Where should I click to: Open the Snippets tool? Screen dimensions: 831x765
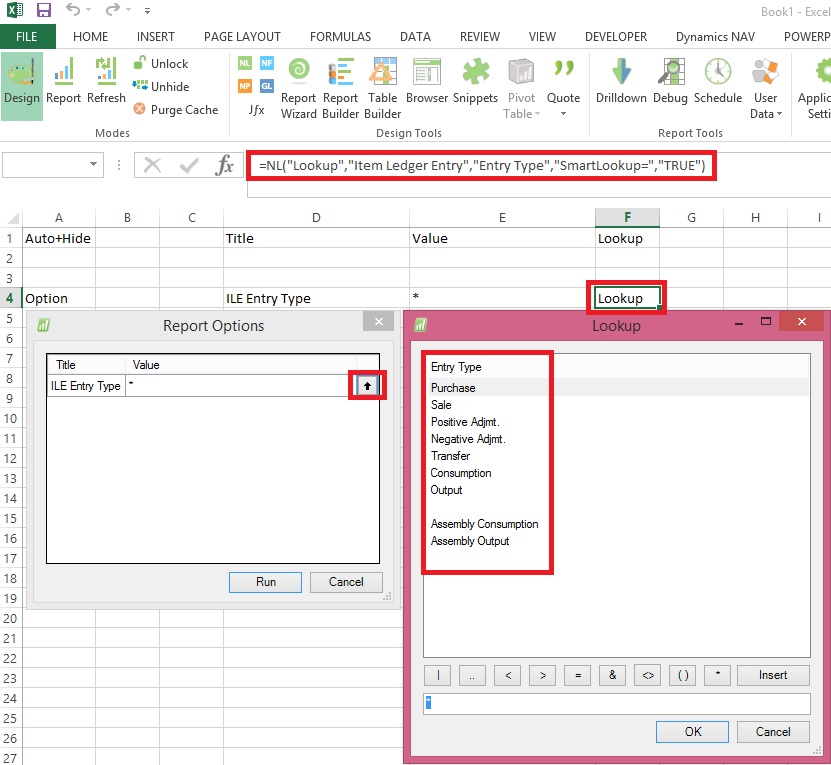coord(475,82)
